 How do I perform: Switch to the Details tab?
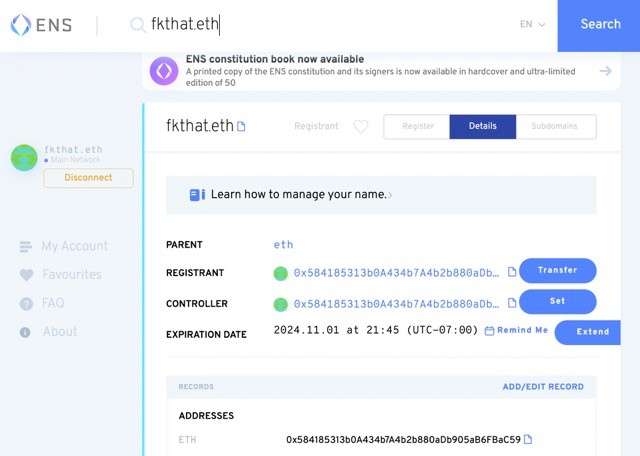483,126
